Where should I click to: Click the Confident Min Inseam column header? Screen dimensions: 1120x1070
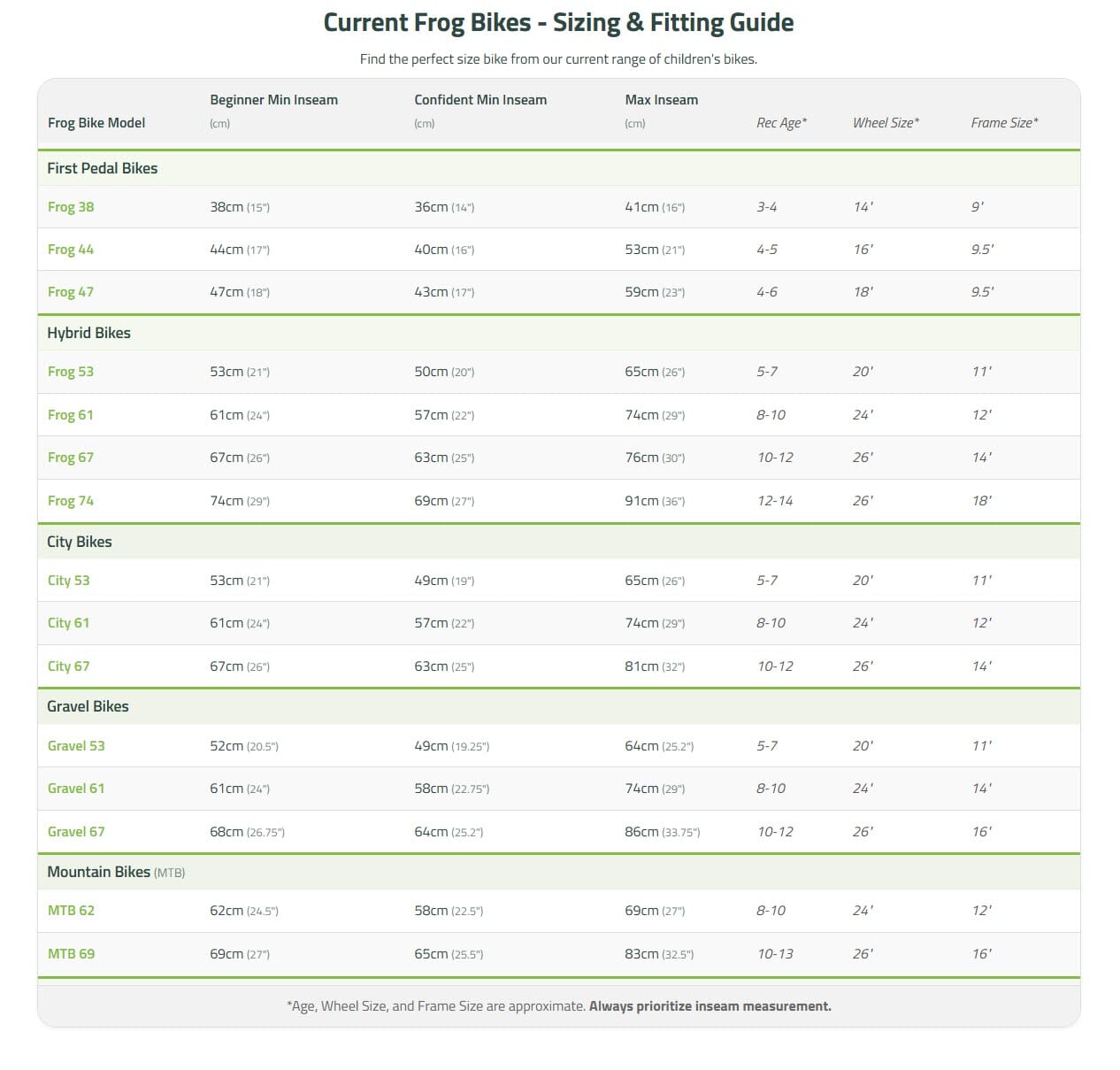click(x=480, y=100)
